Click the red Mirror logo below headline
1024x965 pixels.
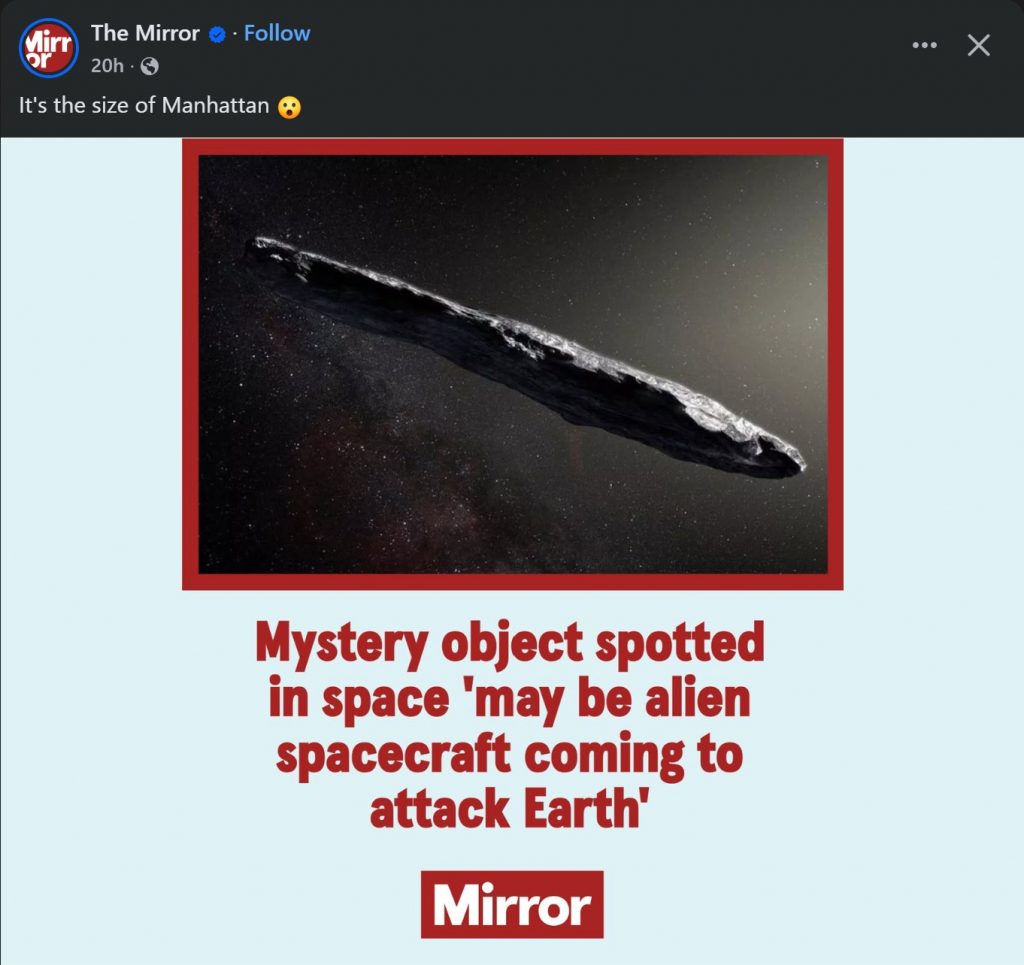point(512,905)
